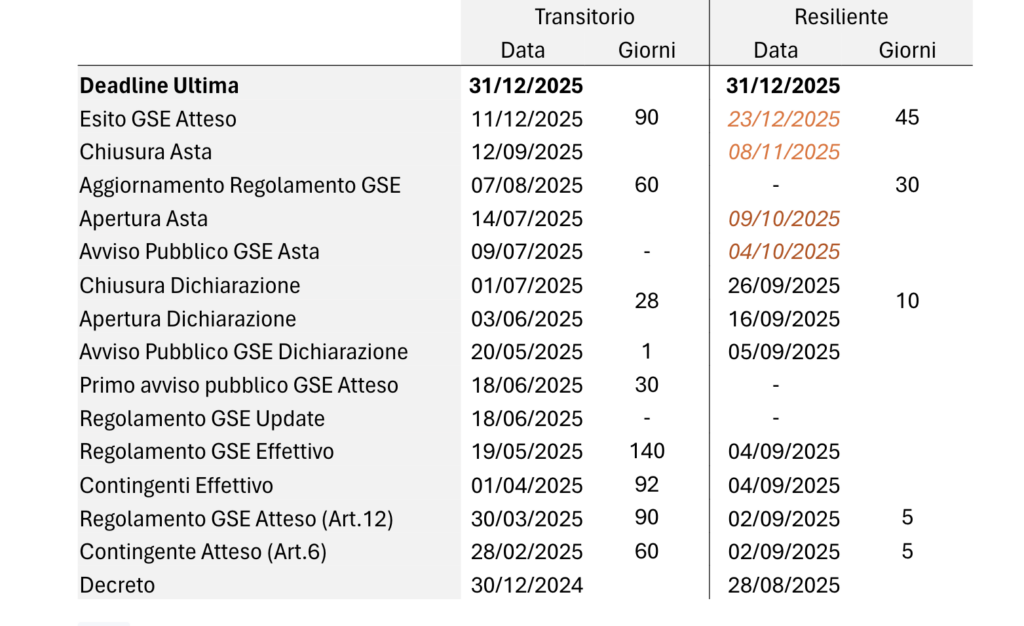1024x626 pixels.
Task: Select Decreto Resiliente date 28/08/2025
Action: click(x=784, y=585)
